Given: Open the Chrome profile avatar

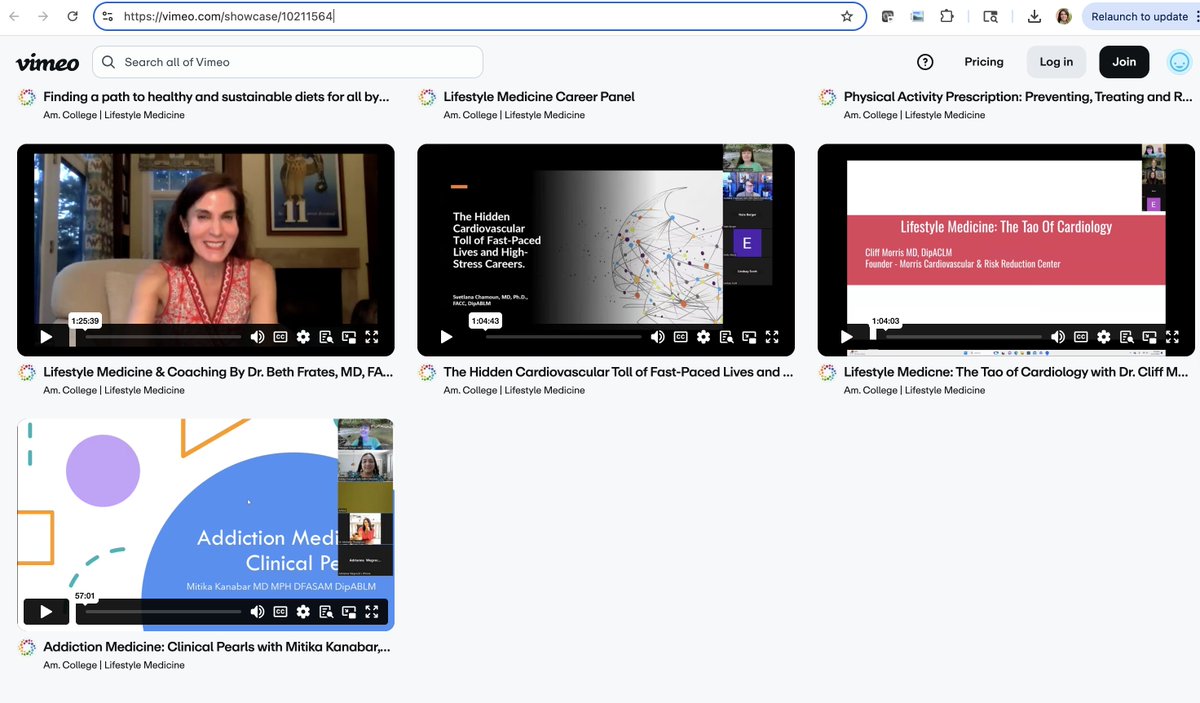Looking at the screenshot, I should pyautogui.click(x=1063, y=17).
